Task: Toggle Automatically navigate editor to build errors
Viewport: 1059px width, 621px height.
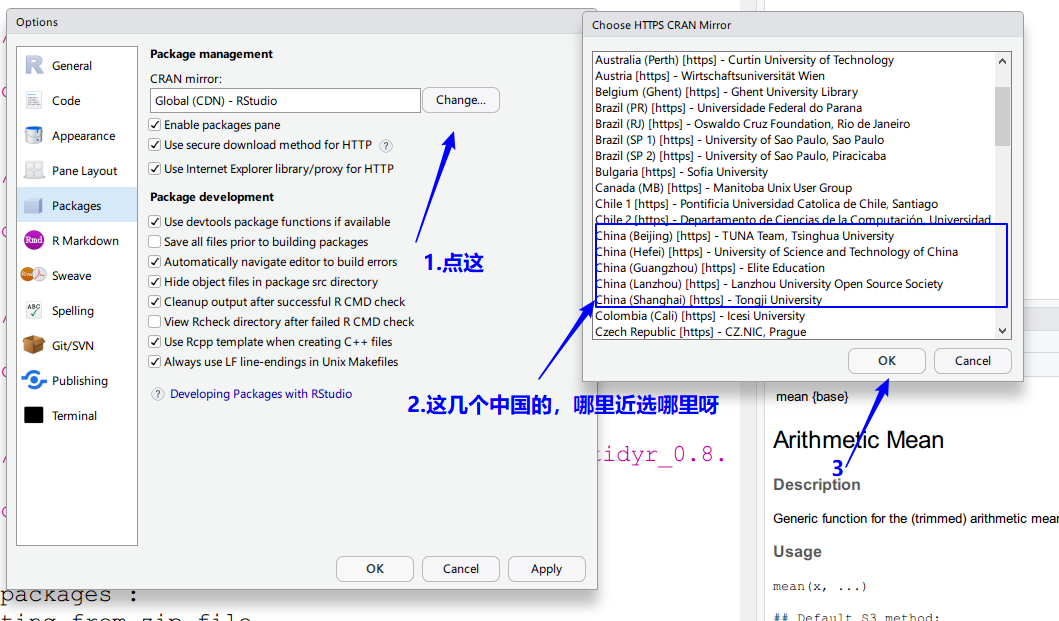Action: 155,262
